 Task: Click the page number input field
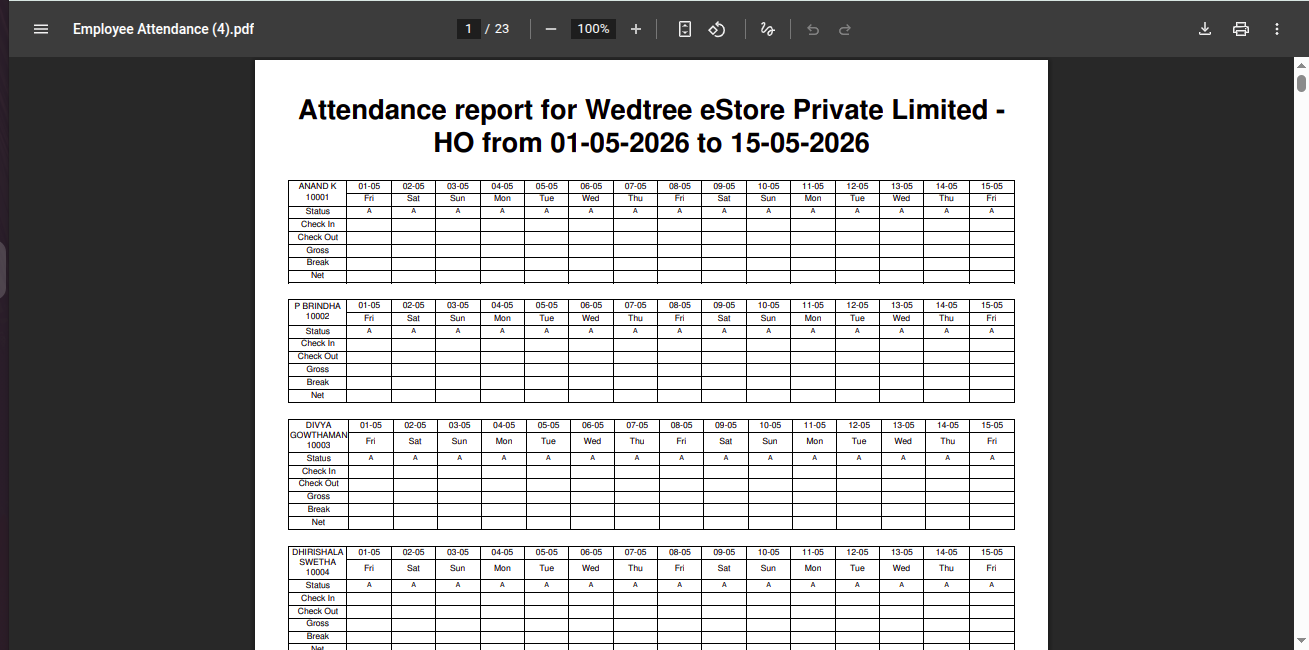tap(468, 29)
